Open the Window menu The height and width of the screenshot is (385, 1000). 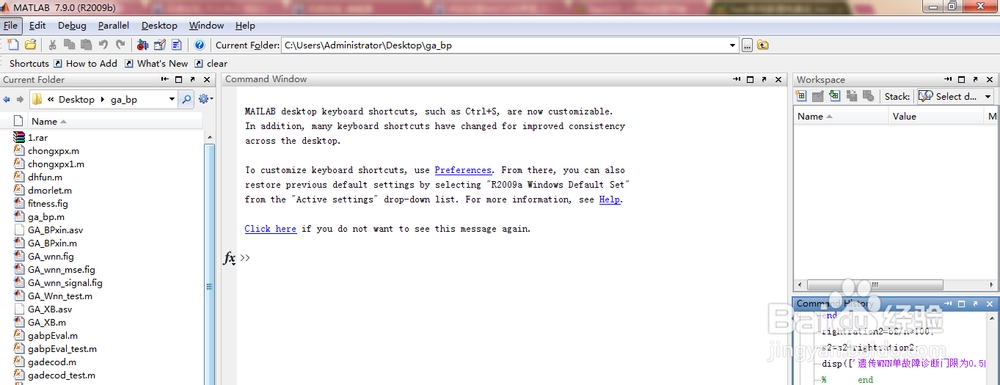[x=206, y=25]
